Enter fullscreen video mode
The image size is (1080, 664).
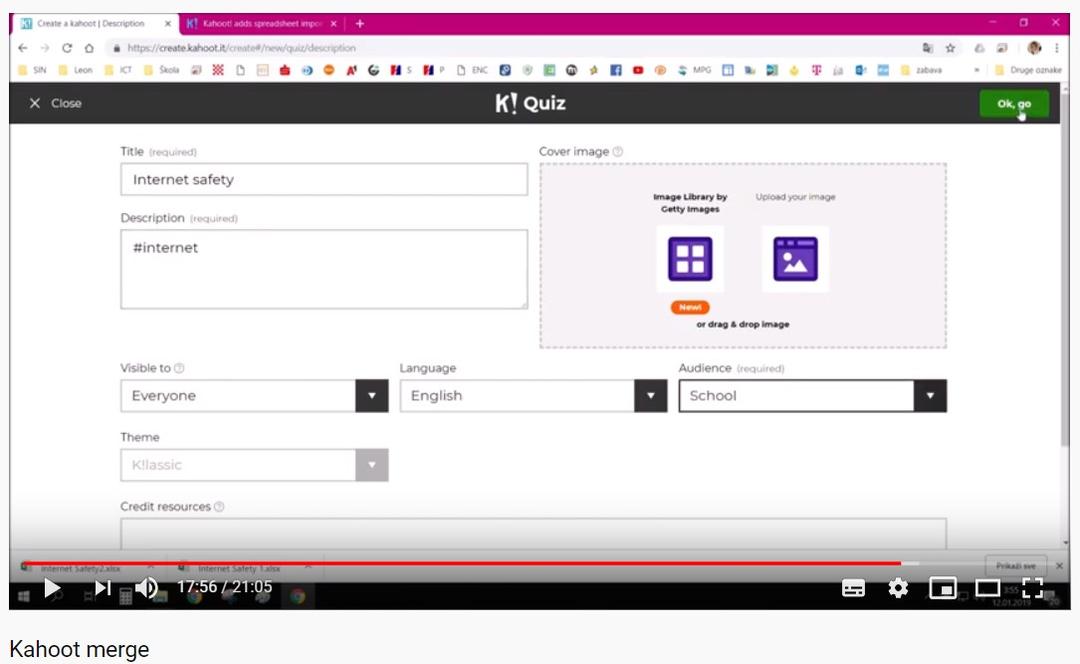(x=1033, y=589)
